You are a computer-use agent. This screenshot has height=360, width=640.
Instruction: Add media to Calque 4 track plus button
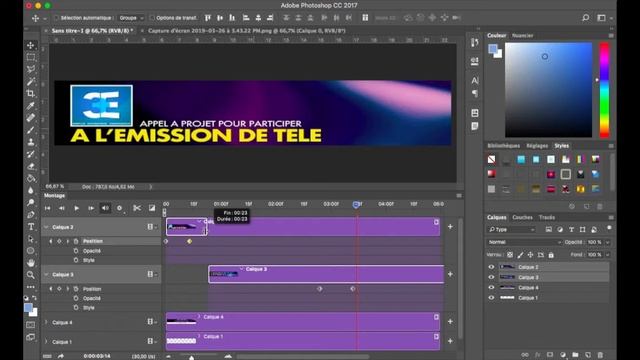[450, 322]
